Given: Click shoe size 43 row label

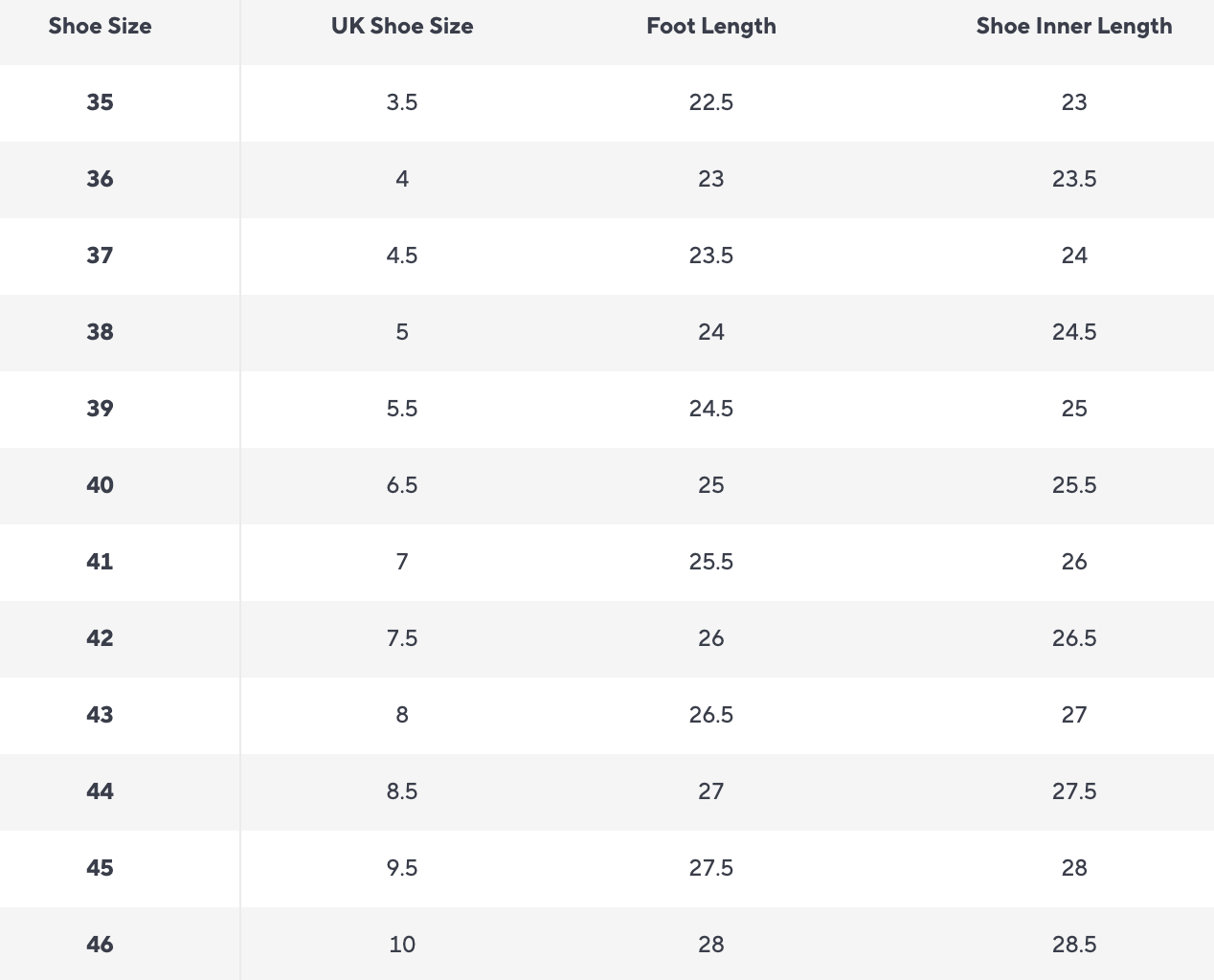Looking at the screenshot, I should (x=100, y=715).
